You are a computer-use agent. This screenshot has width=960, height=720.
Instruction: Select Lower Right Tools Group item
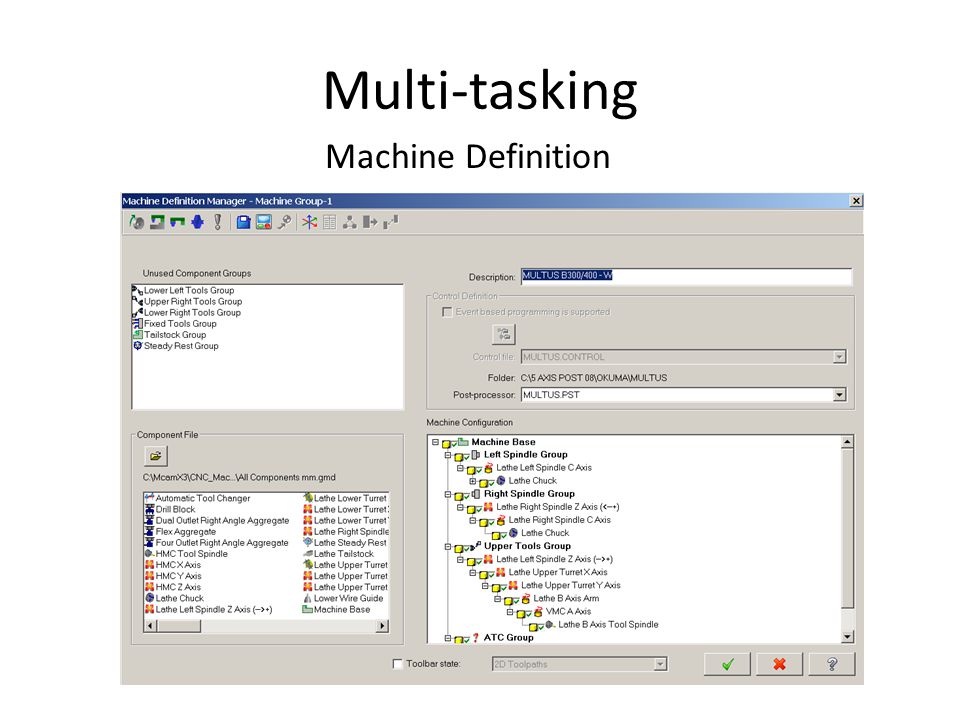click(x=192, y=312)
